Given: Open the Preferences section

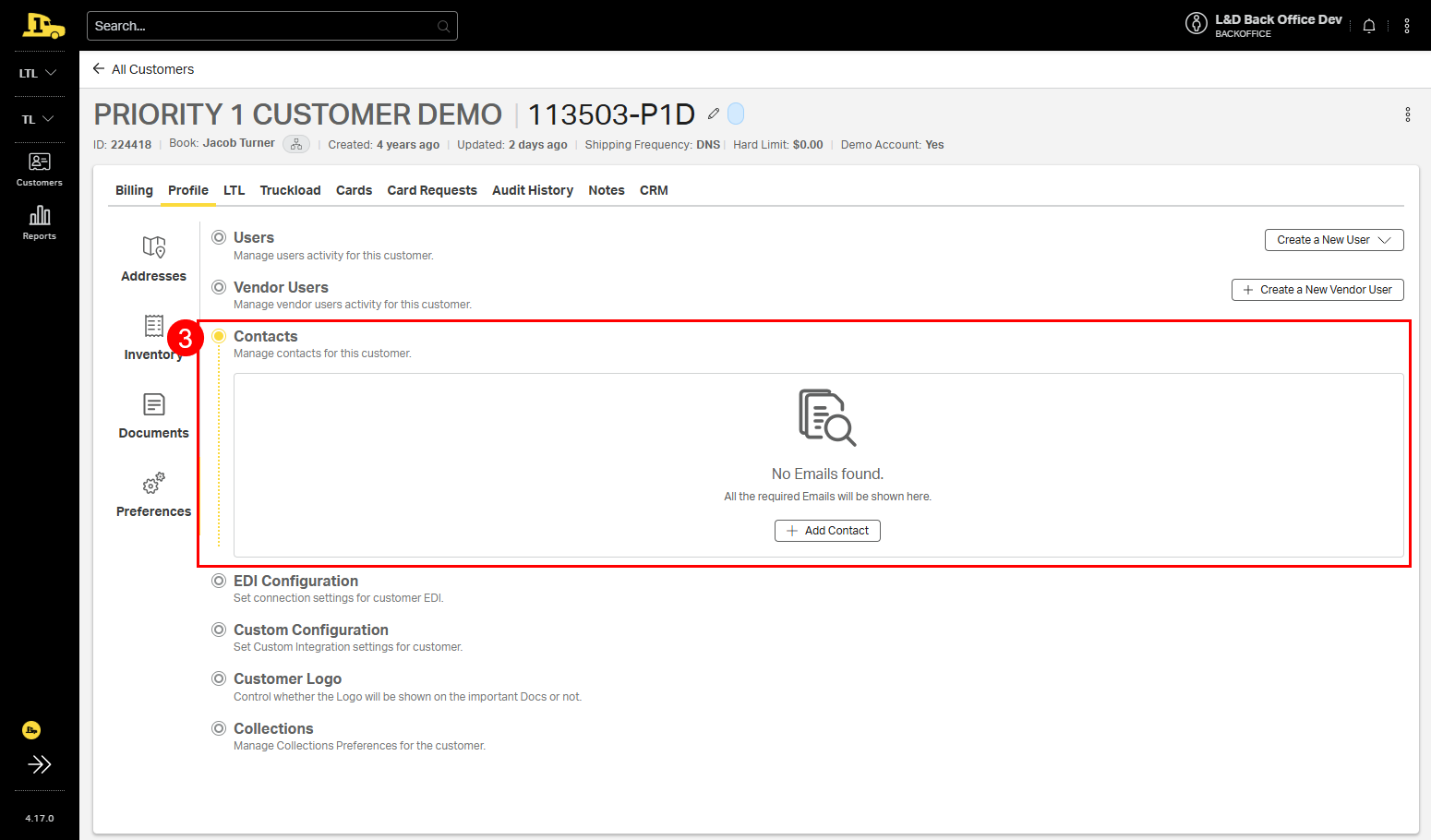Looking at the screenshot, I should click(x=154, y=495).
